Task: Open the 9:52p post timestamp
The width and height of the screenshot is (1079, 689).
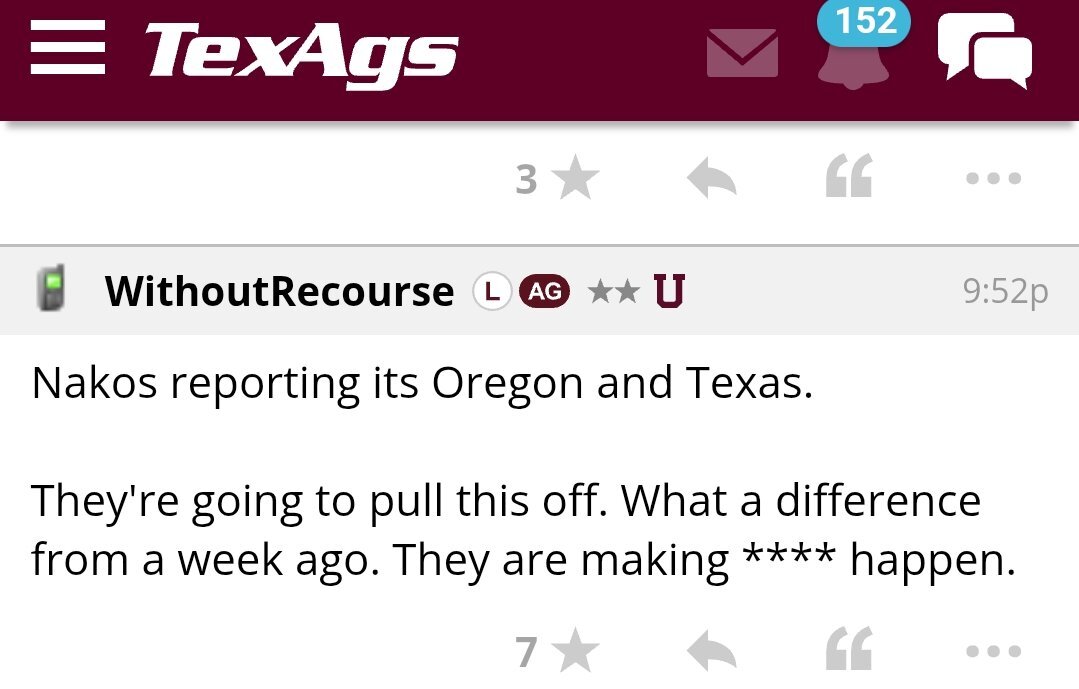Action: (1005, 291)
